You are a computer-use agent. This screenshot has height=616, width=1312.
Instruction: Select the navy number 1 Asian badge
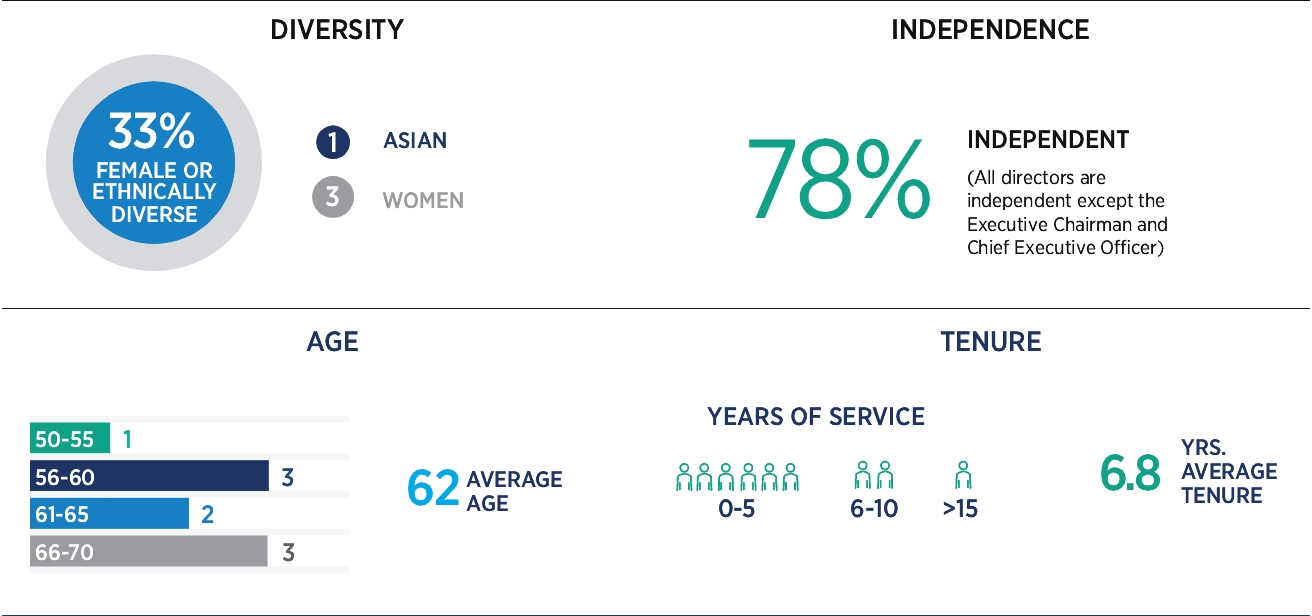[x=332, y=142]
